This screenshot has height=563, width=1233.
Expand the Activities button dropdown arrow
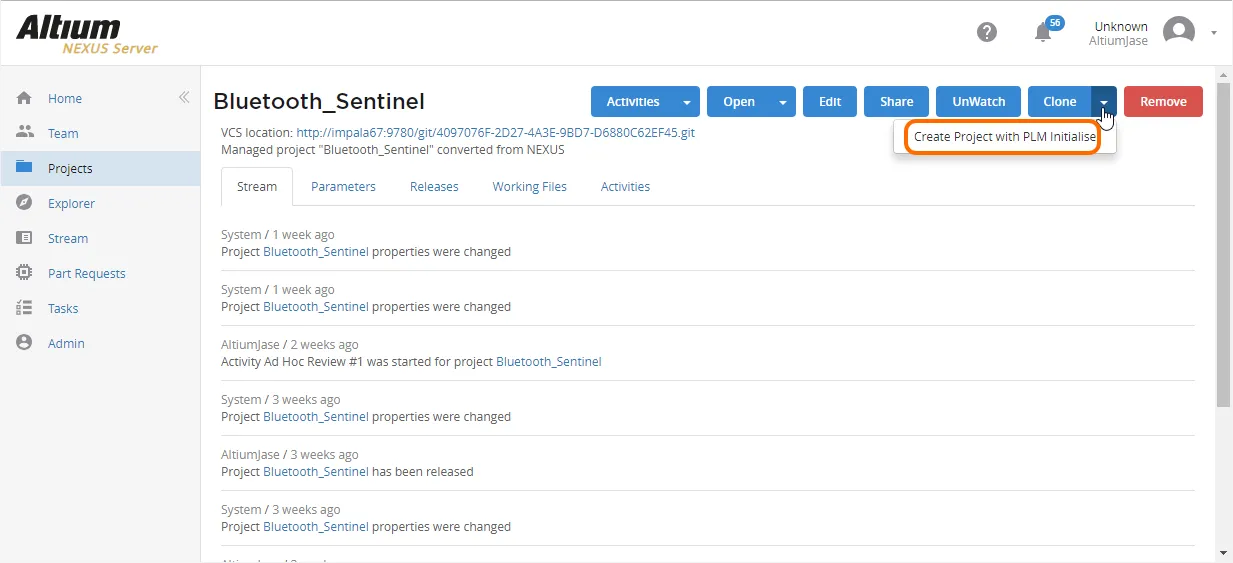pyautogui.click(x=686, y=101)
